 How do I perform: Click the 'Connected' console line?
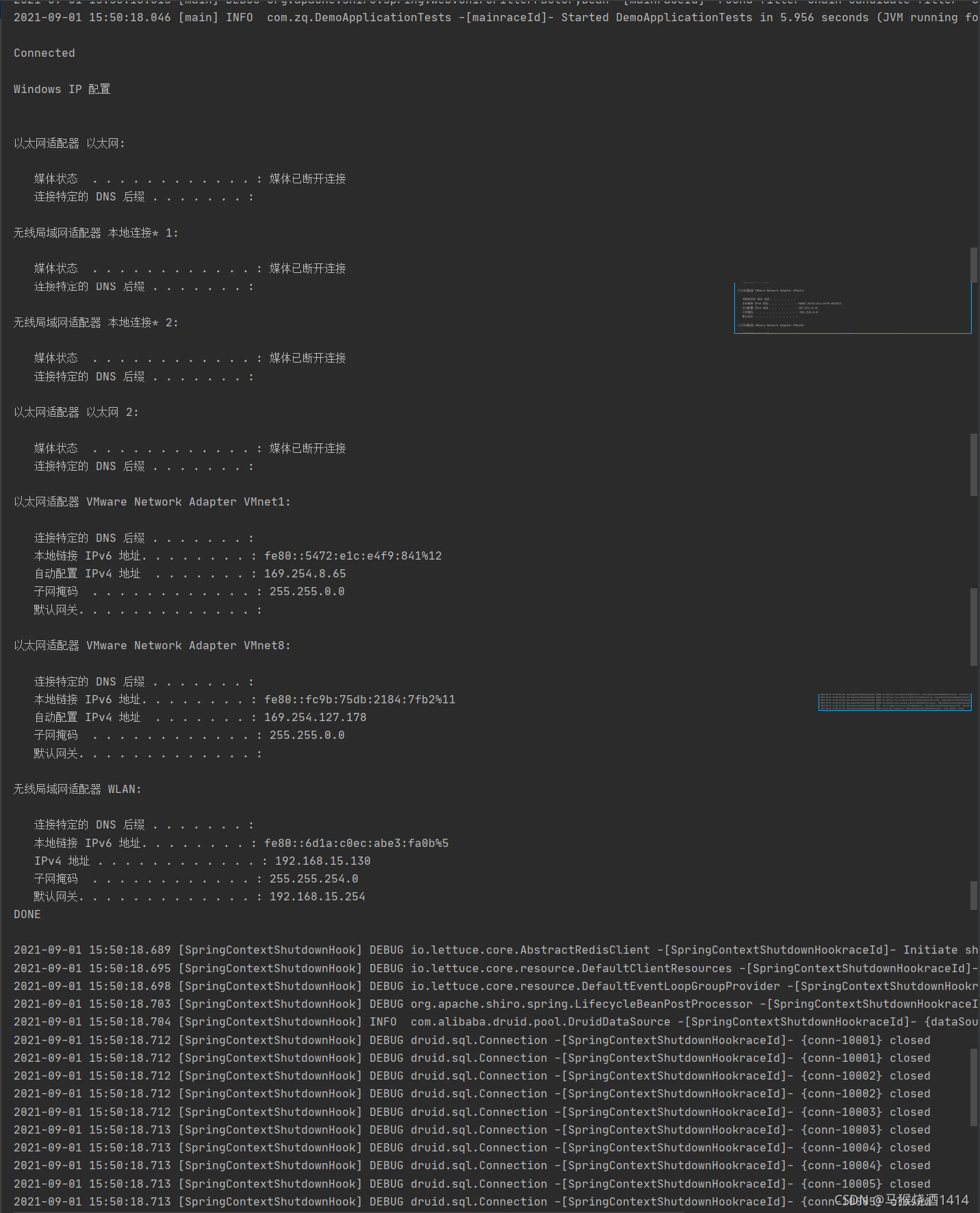44,53
